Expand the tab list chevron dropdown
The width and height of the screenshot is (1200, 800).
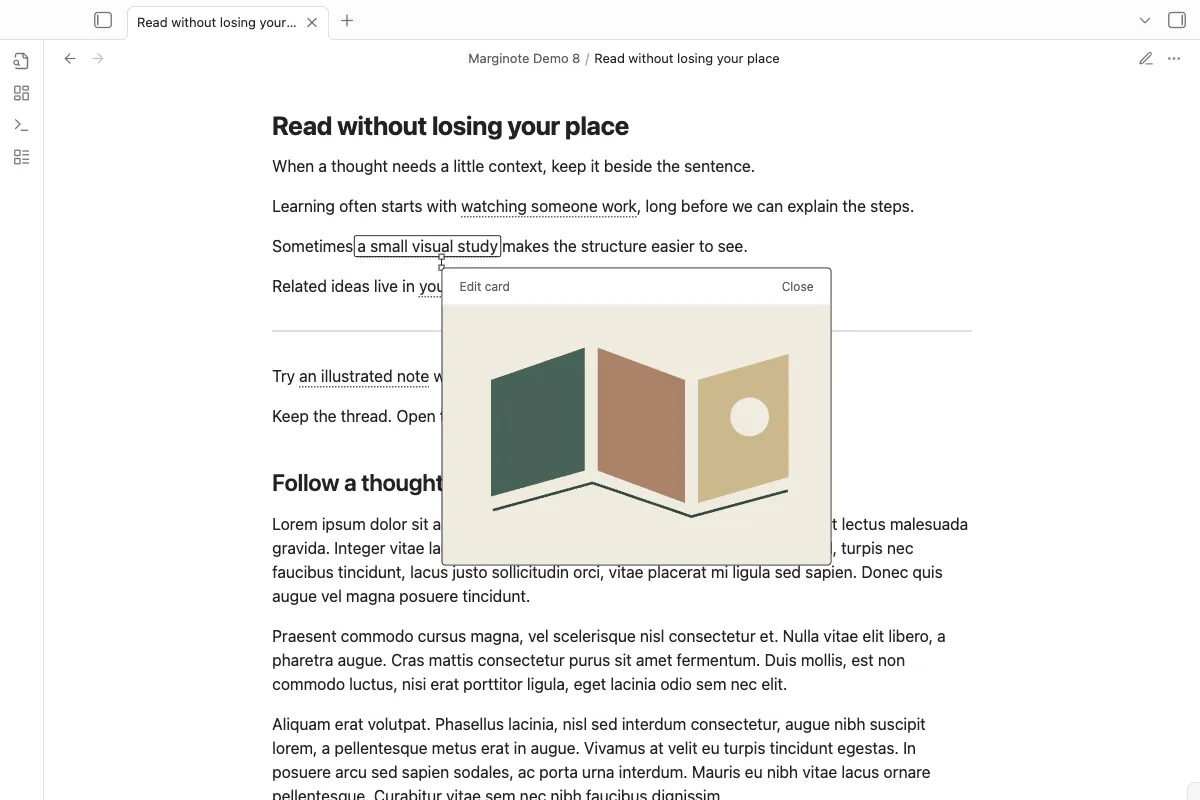(1145, 20)
